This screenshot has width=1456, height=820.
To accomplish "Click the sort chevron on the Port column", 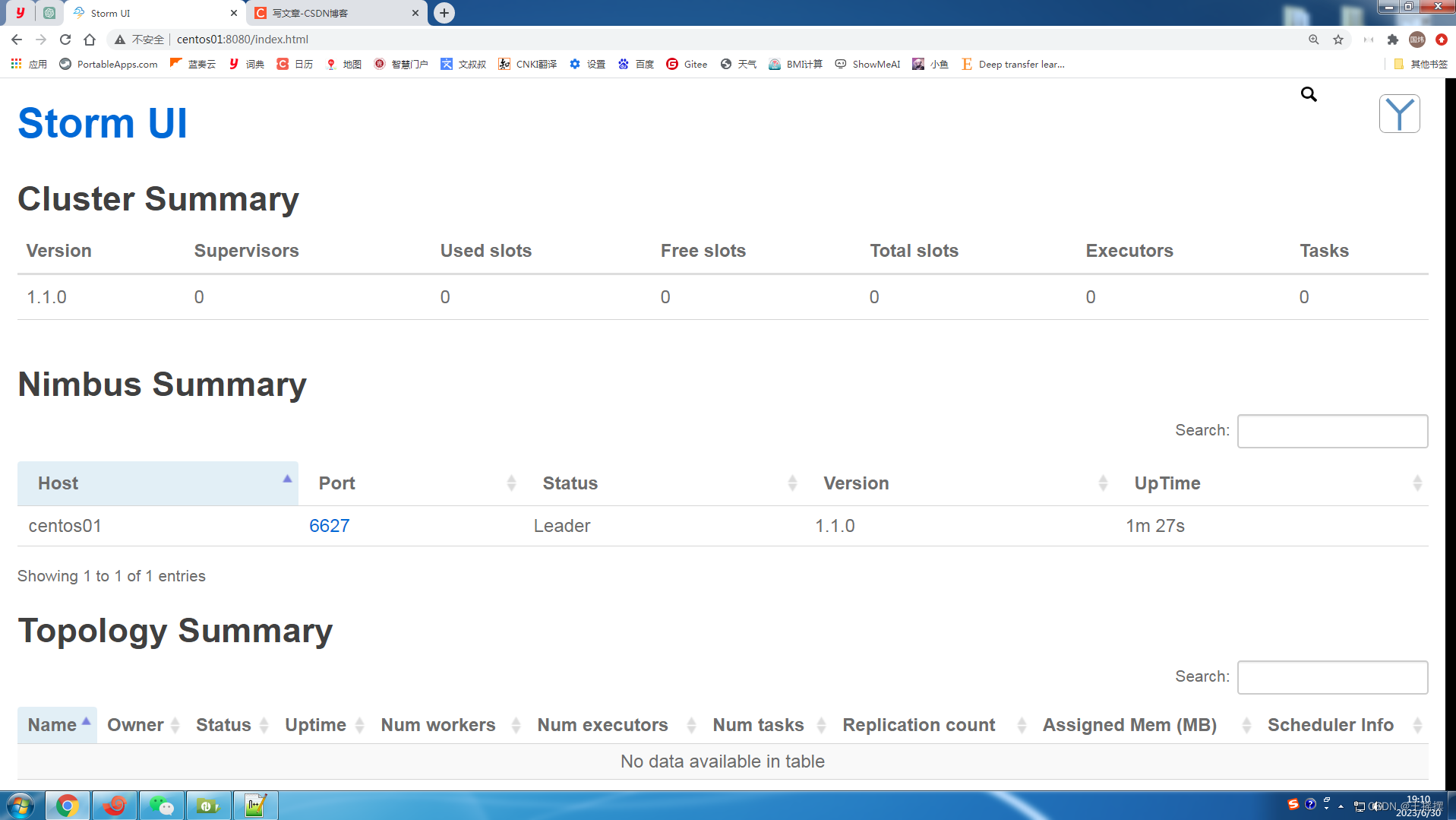I will tap(511, 483).
